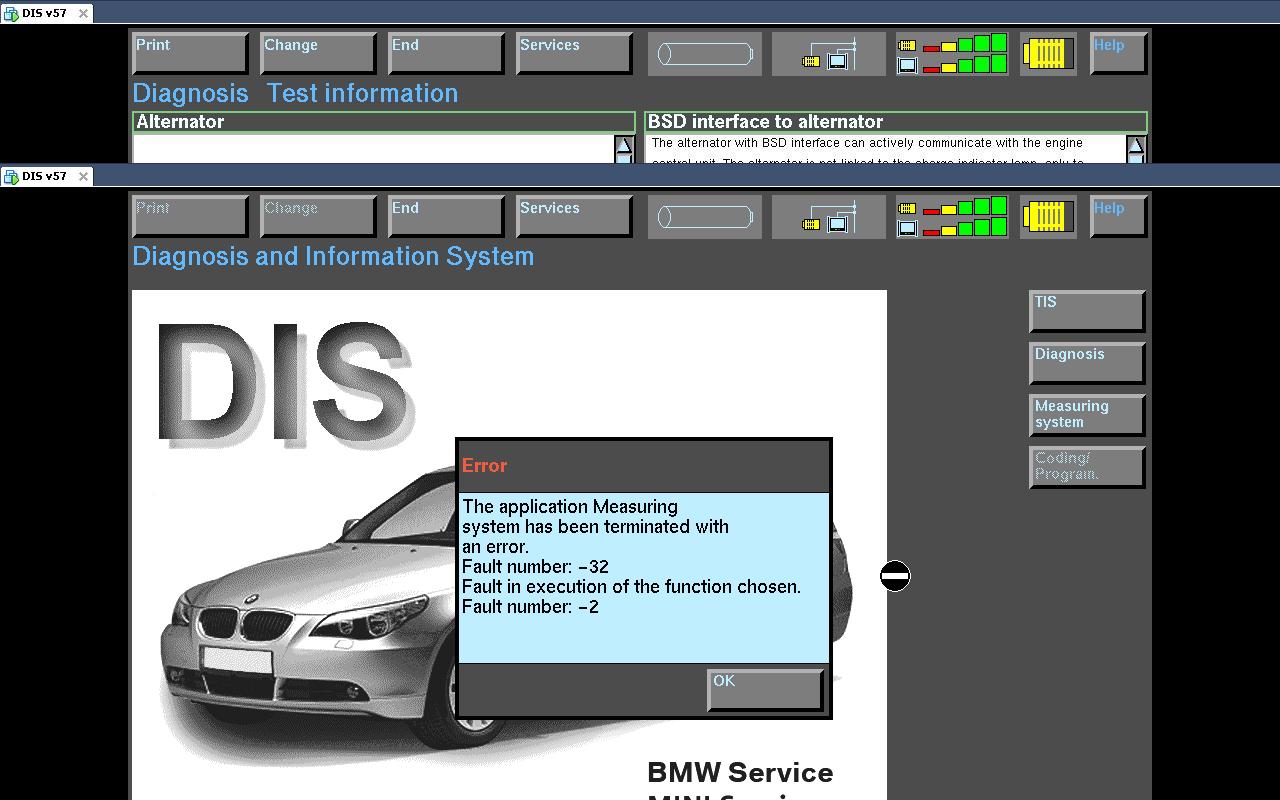Click BSD interface to alternator heading
The width and height of the screenshot is (1280, 800).
896,122
